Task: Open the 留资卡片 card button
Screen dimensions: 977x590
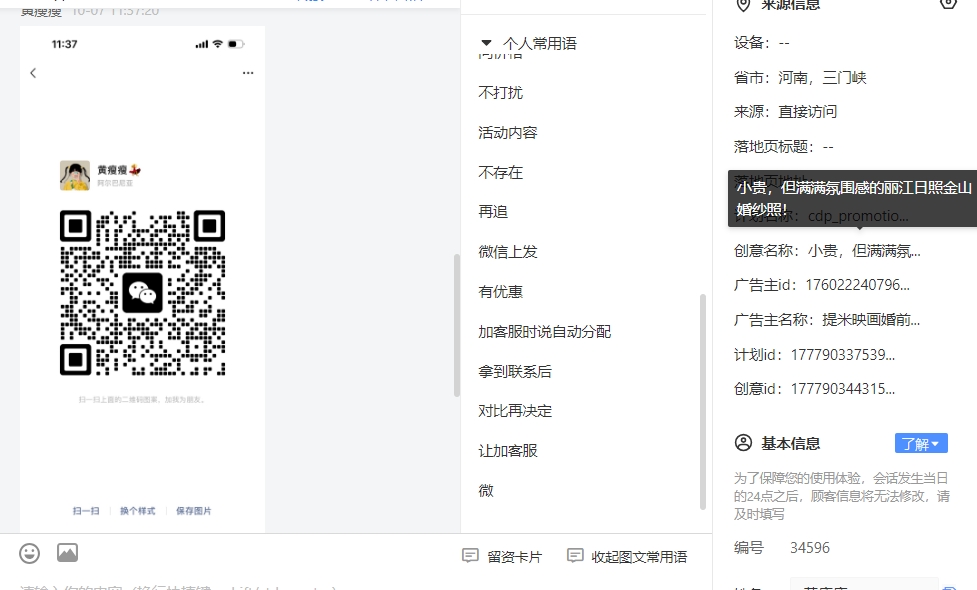Action: tap(502, 556)
